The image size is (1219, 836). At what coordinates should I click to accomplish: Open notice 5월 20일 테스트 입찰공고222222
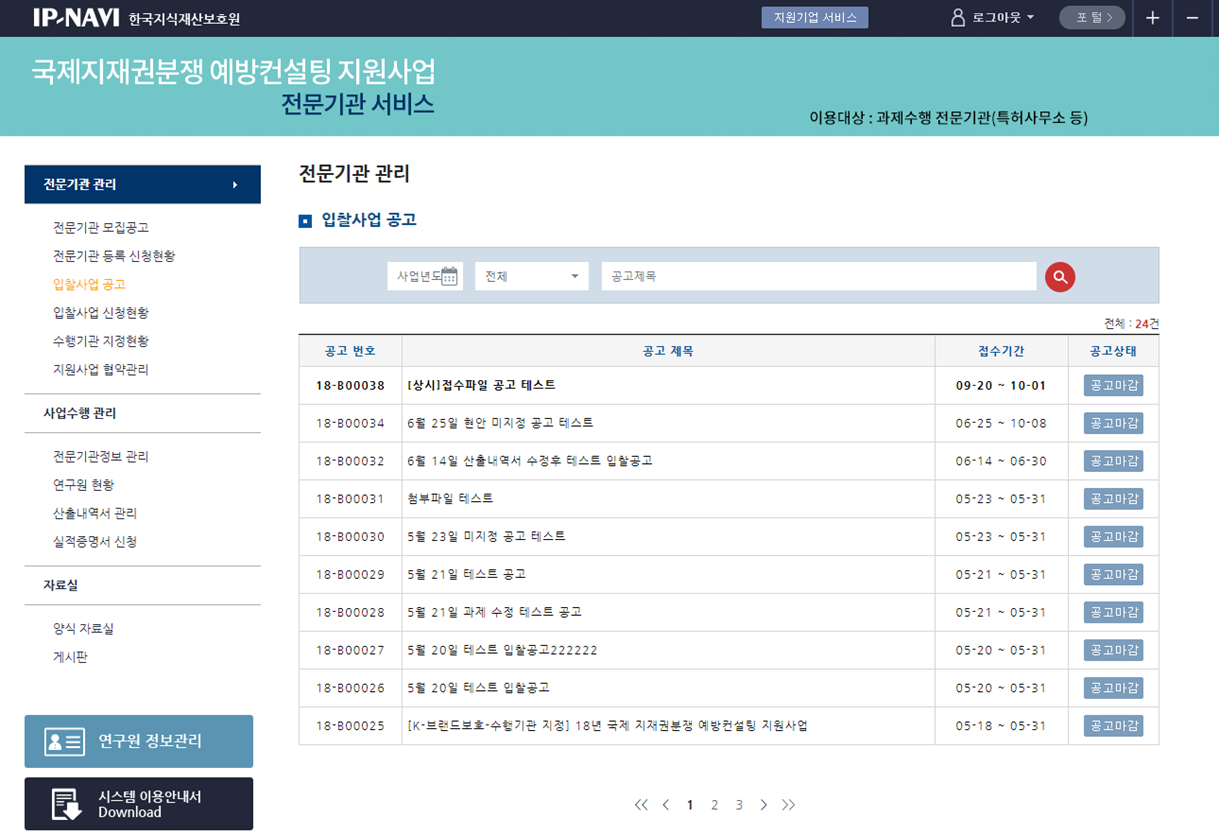pos(502,650)
